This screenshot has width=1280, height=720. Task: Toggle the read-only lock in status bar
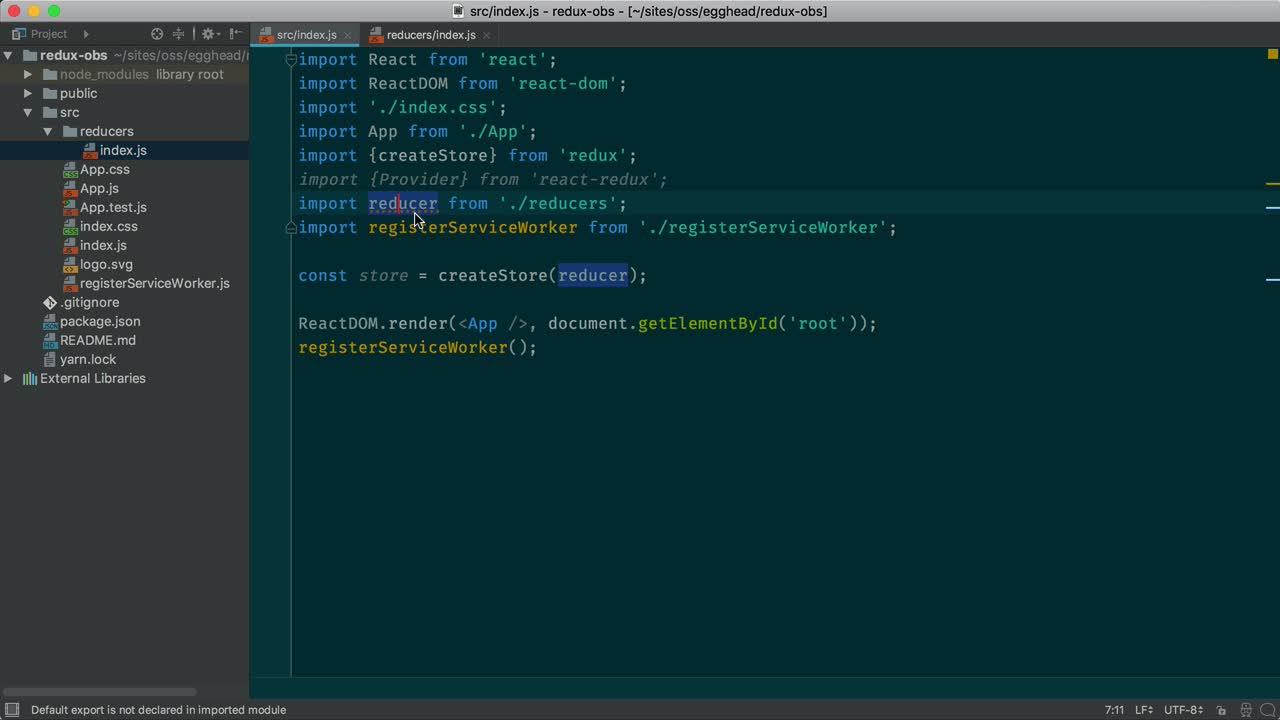(1221, 710)
